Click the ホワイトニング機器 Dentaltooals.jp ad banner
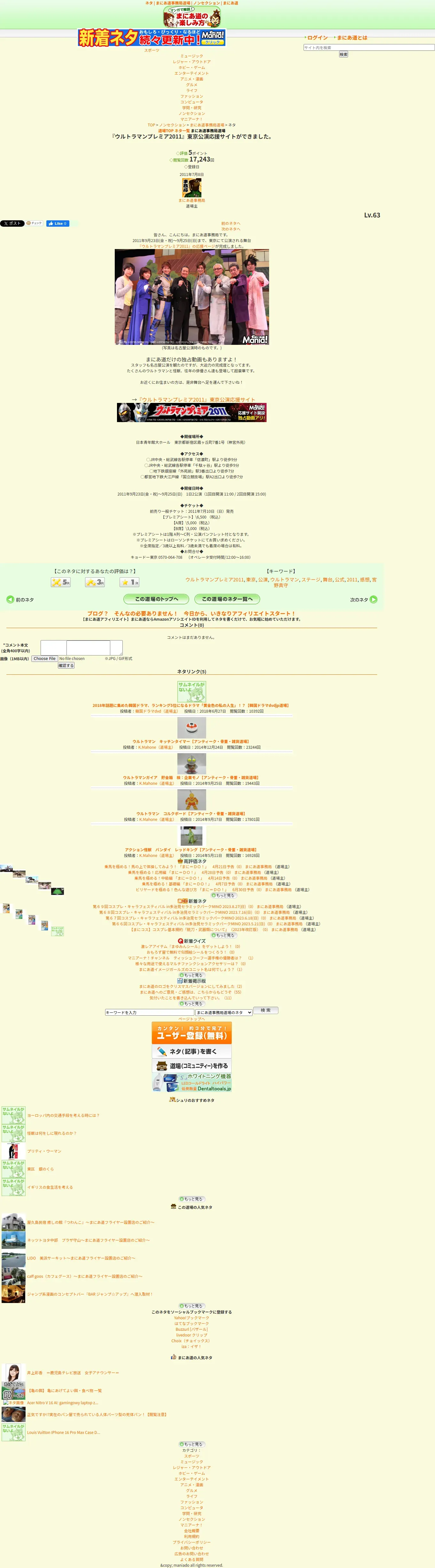Viewport: 435px width, 1568px height. (x=192, y=1082)
